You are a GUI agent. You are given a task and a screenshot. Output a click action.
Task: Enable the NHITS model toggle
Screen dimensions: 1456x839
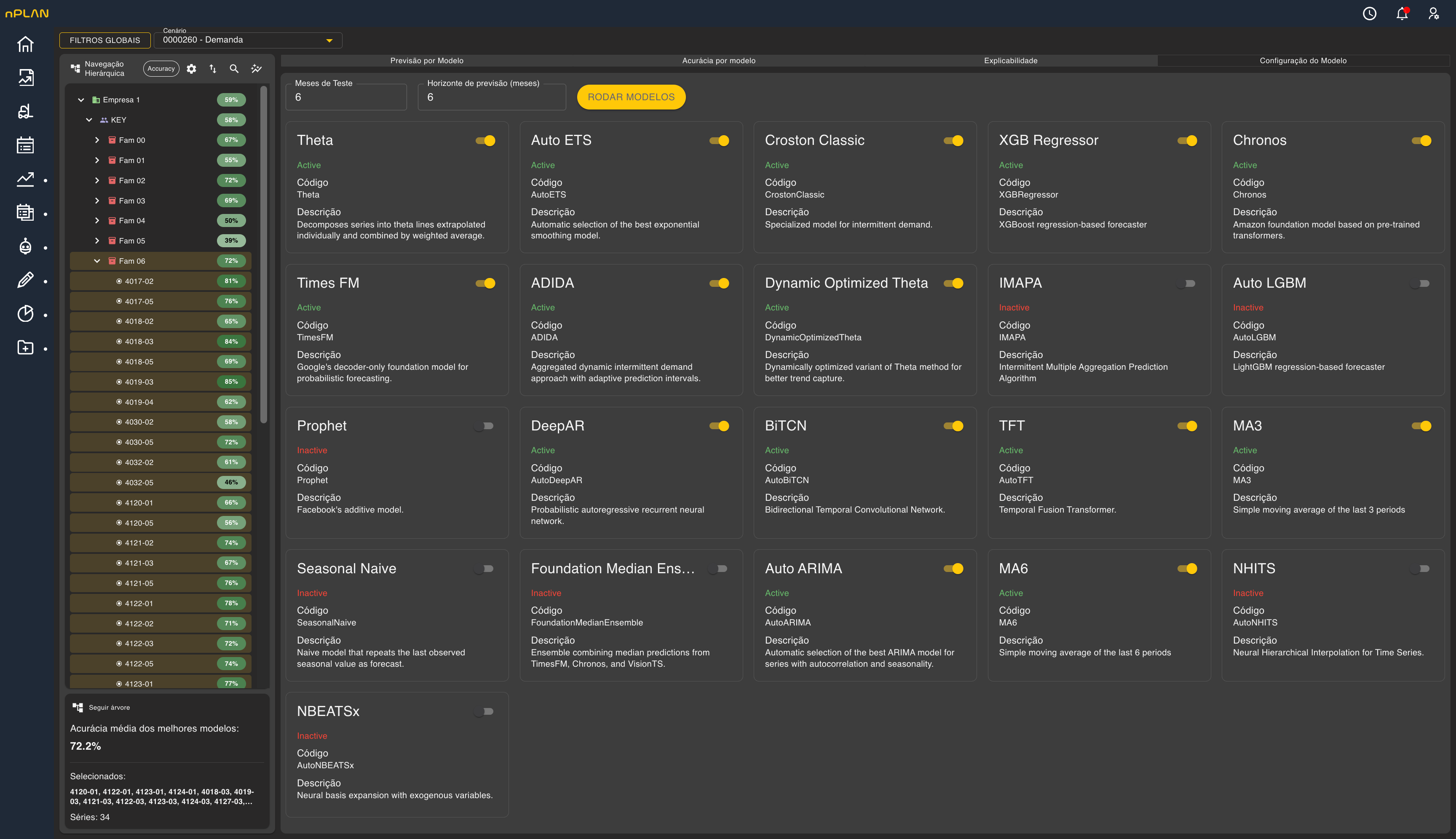pos(1420,569)
